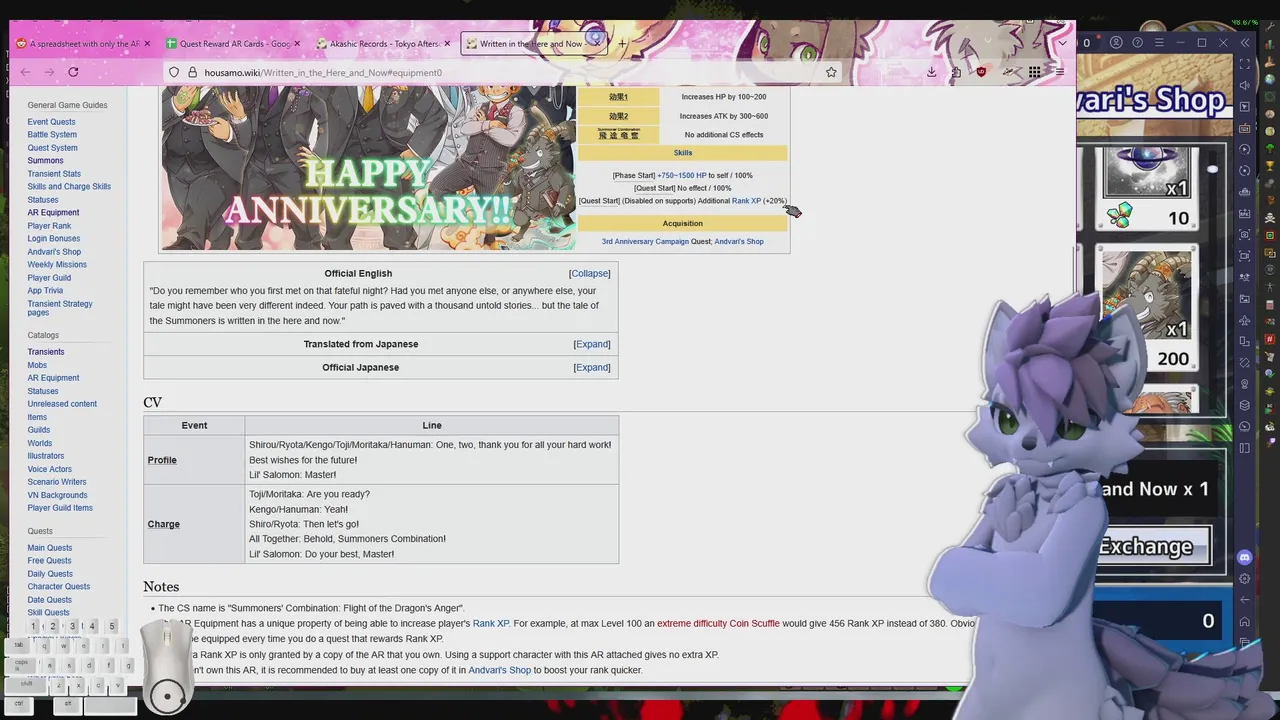Open the Event Quests guide link
1280x720 pixels.
coord(51,122)
